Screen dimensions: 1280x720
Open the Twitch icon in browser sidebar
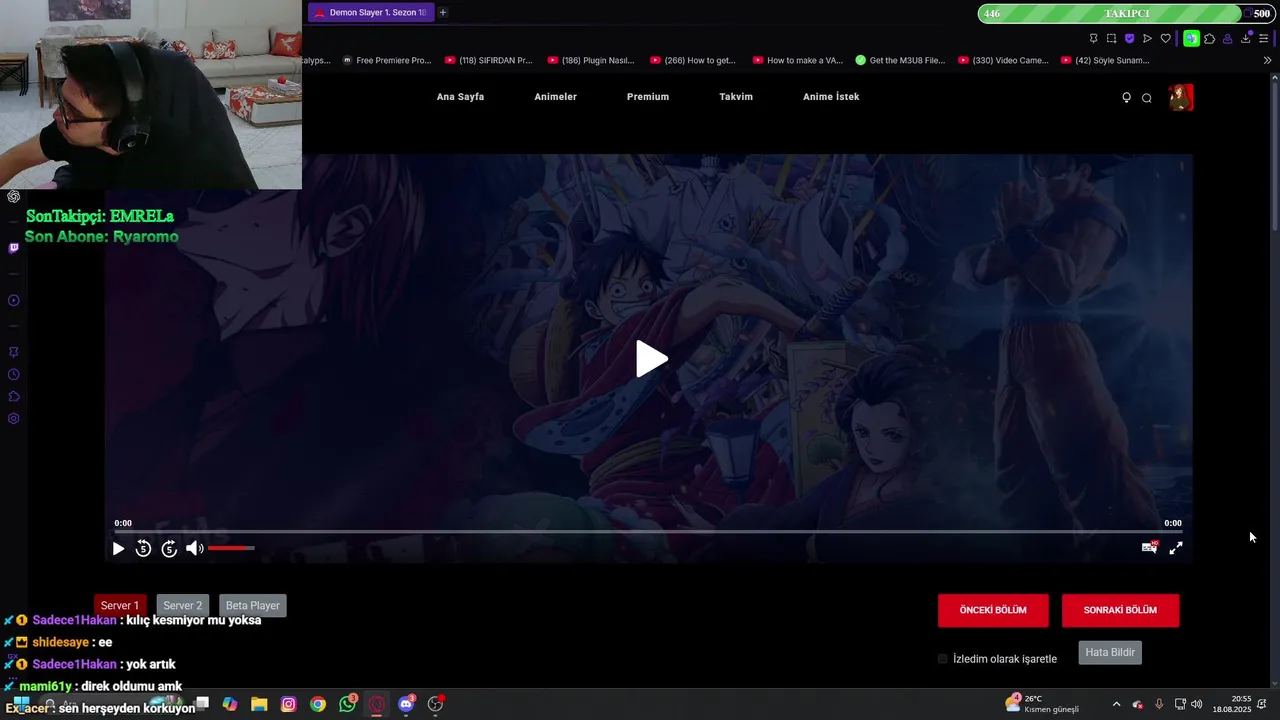pyautogui.click(x=14, y=247)
